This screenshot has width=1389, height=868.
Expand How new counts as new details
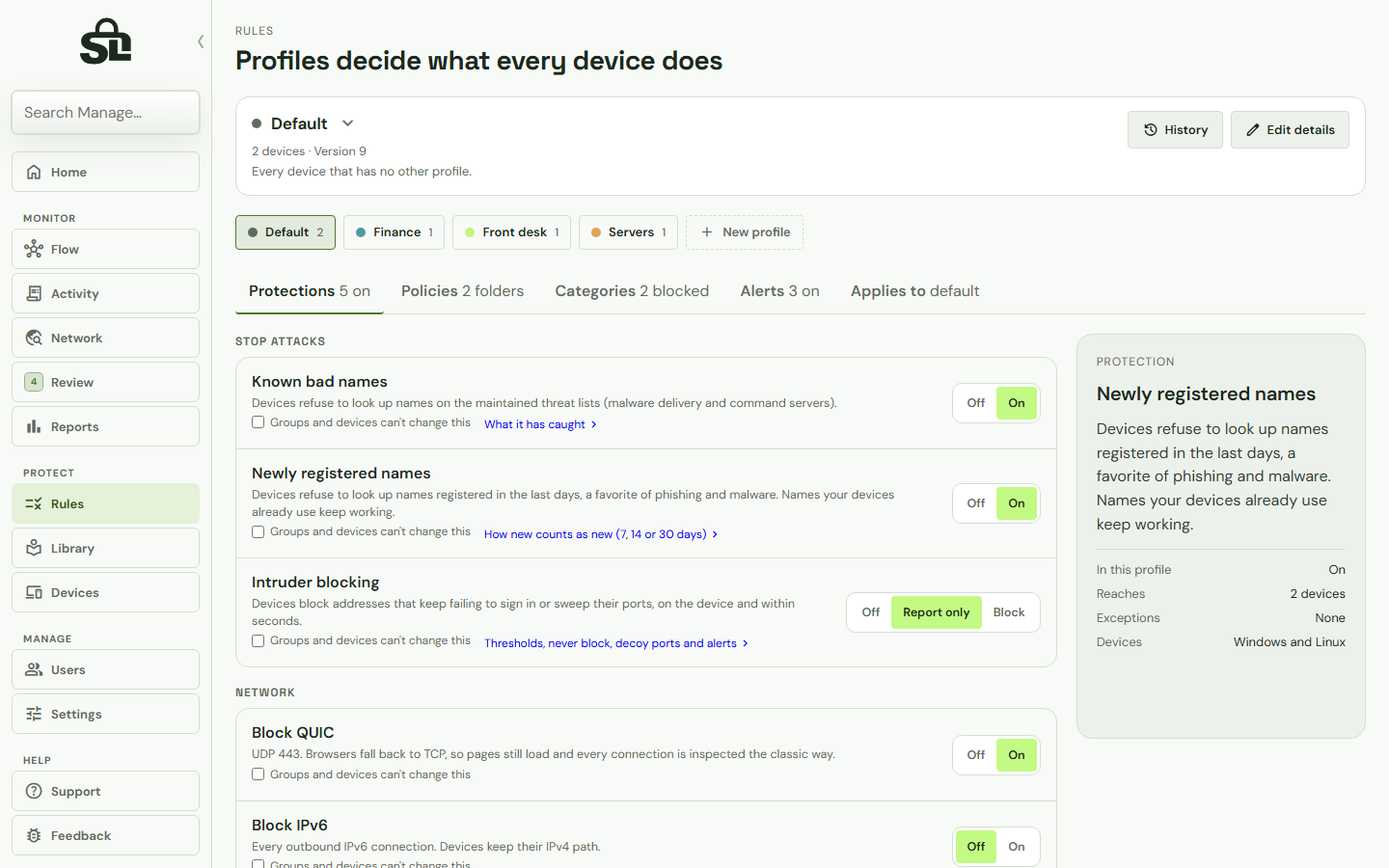601,534
